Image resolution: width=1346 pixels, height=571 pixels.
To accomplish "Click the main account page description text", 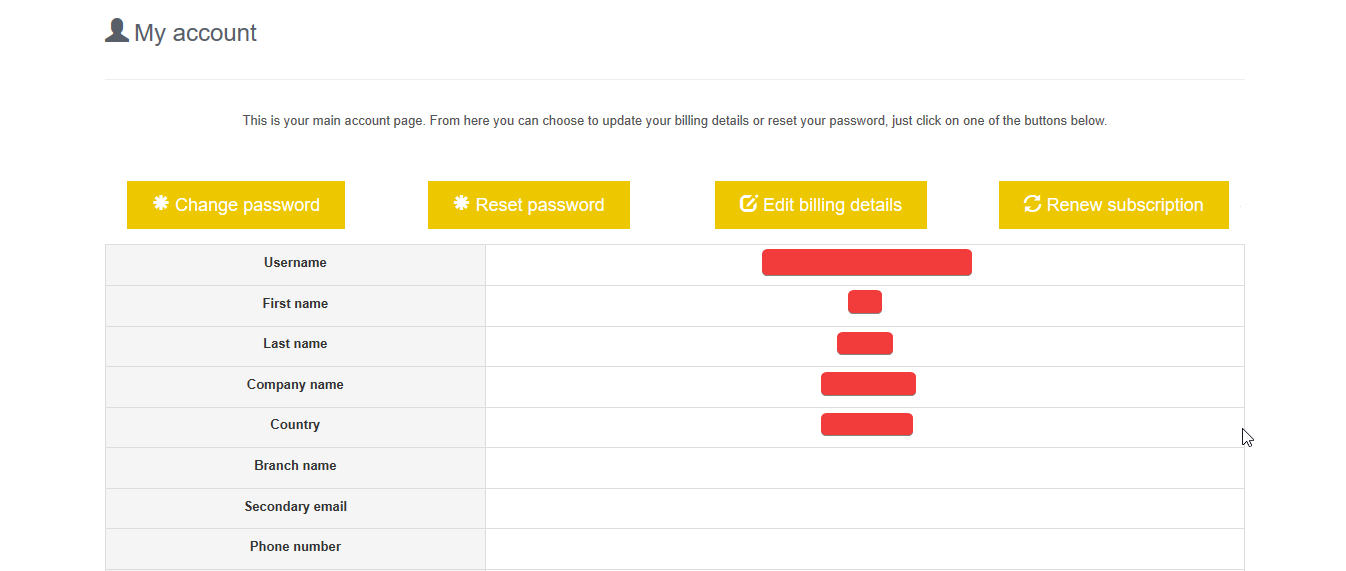I will click(675, 121).
